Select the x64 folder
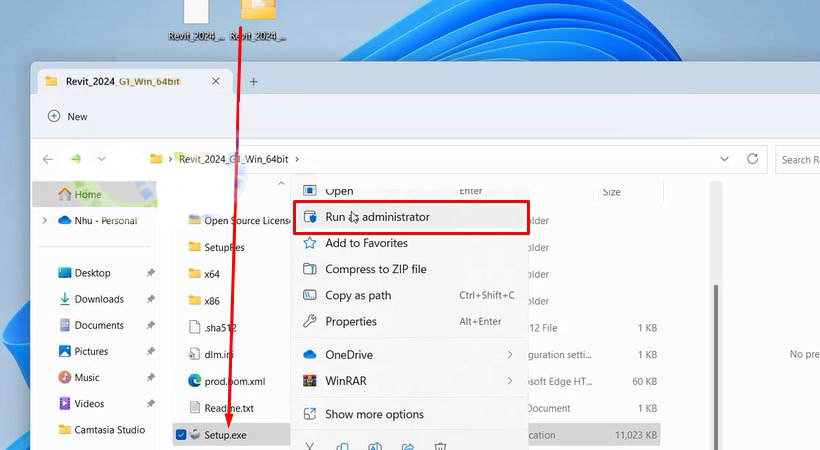Screen dimensions: 820x450 (212, 274)
